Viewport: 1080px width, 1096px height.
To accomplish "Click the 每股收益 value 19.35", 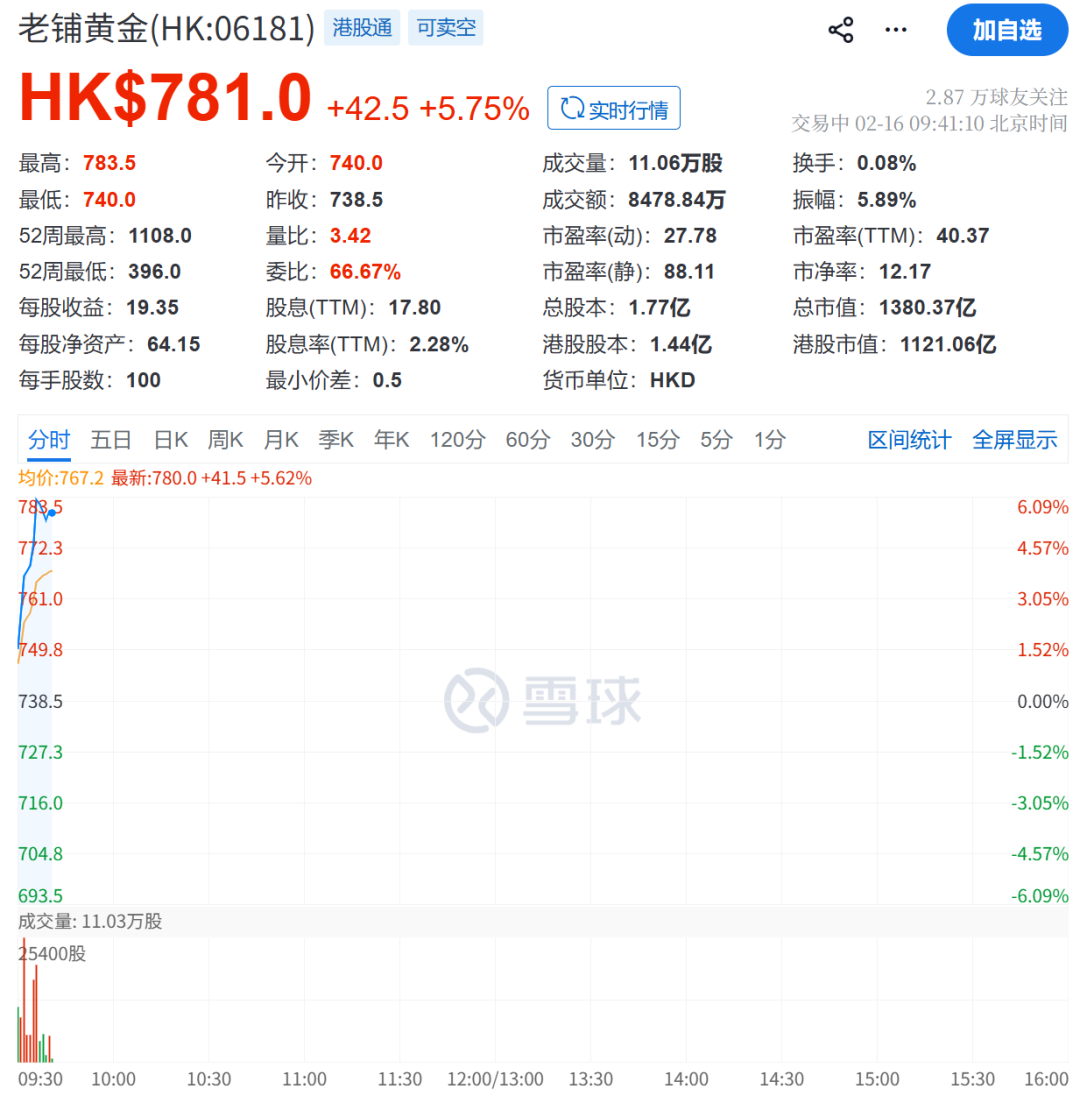I will click(152, 308).
